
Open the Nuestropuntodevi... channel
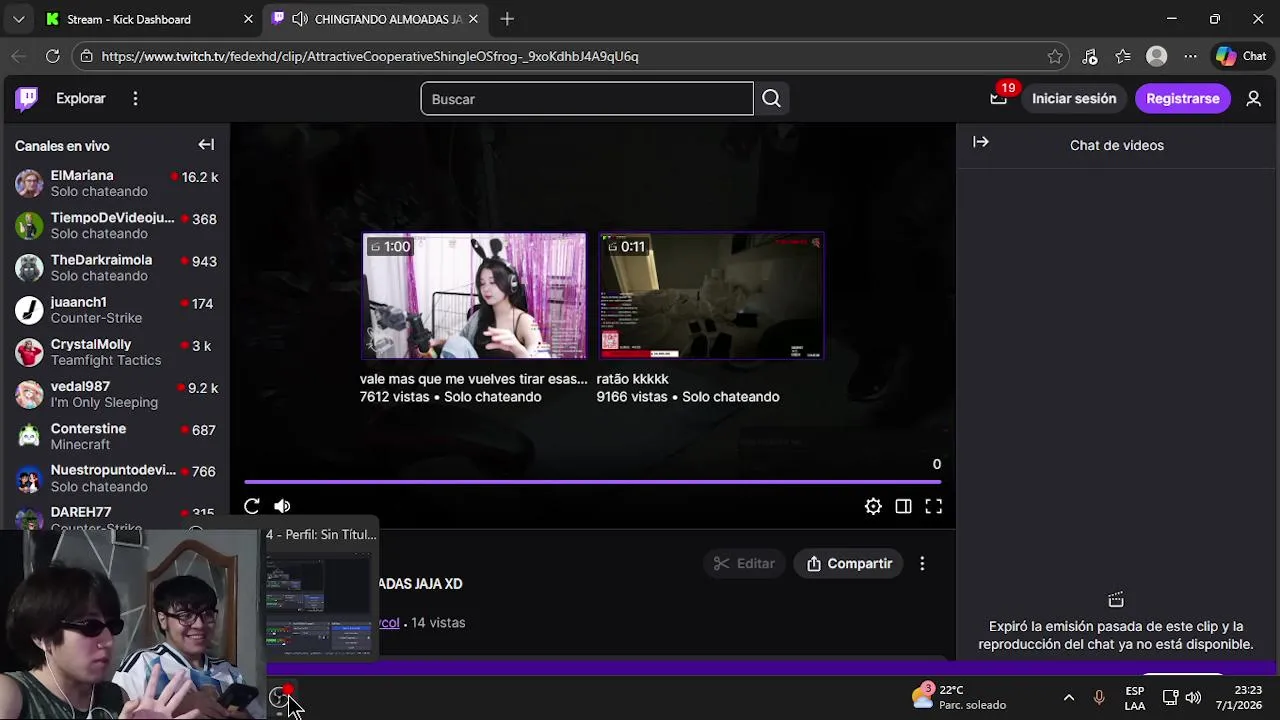click(115, 478)
